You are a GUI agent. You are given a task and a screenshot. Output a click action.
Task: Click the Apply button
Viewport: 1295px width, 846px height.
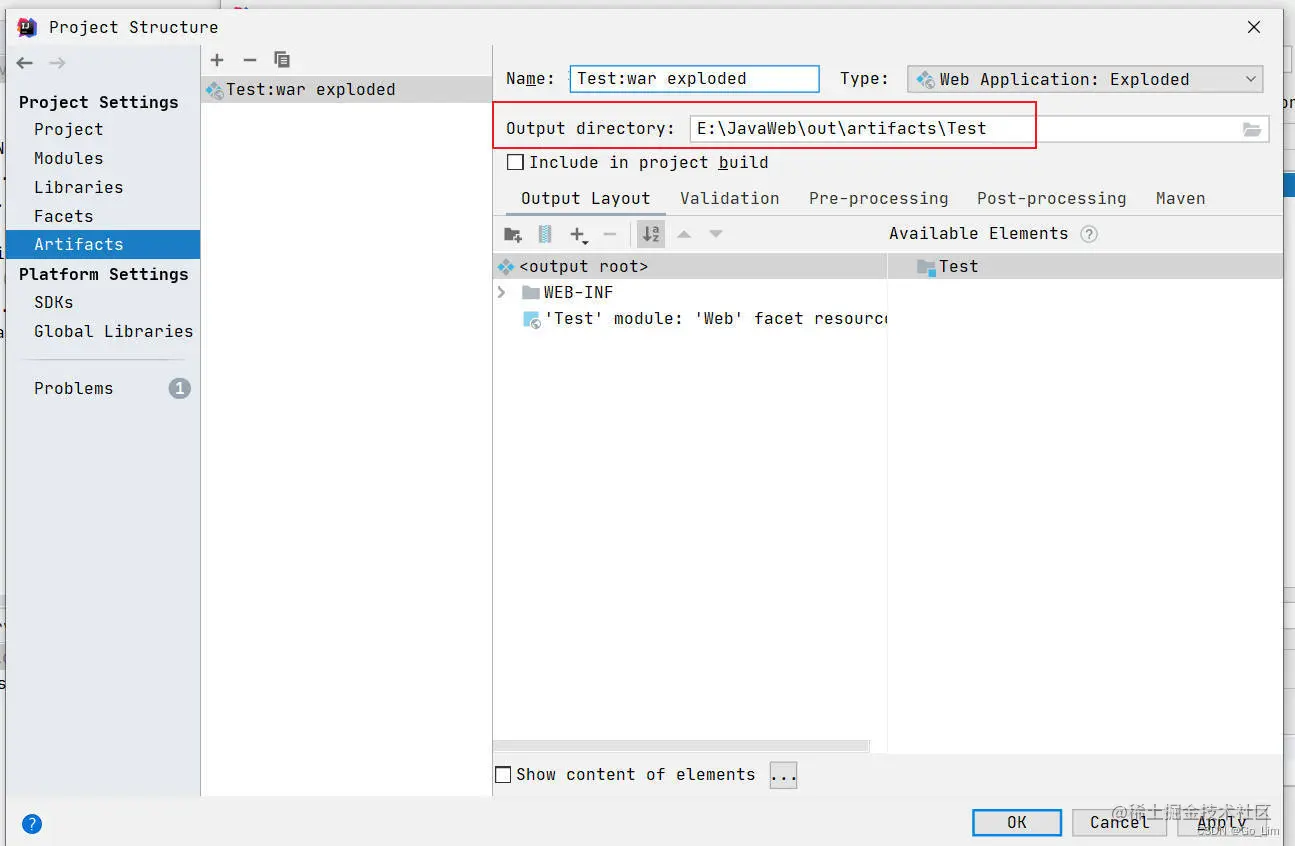tap(1222, 822)
